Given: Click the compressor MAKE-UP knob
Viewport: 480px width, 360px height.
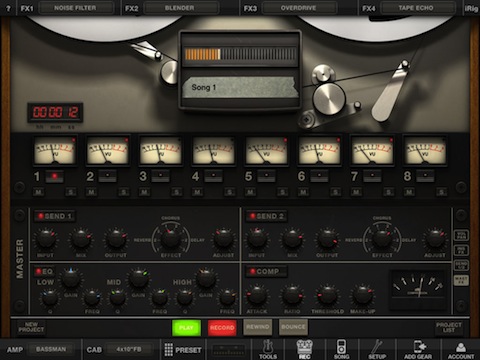Looking at the screenshot, I should pos(363,295).
